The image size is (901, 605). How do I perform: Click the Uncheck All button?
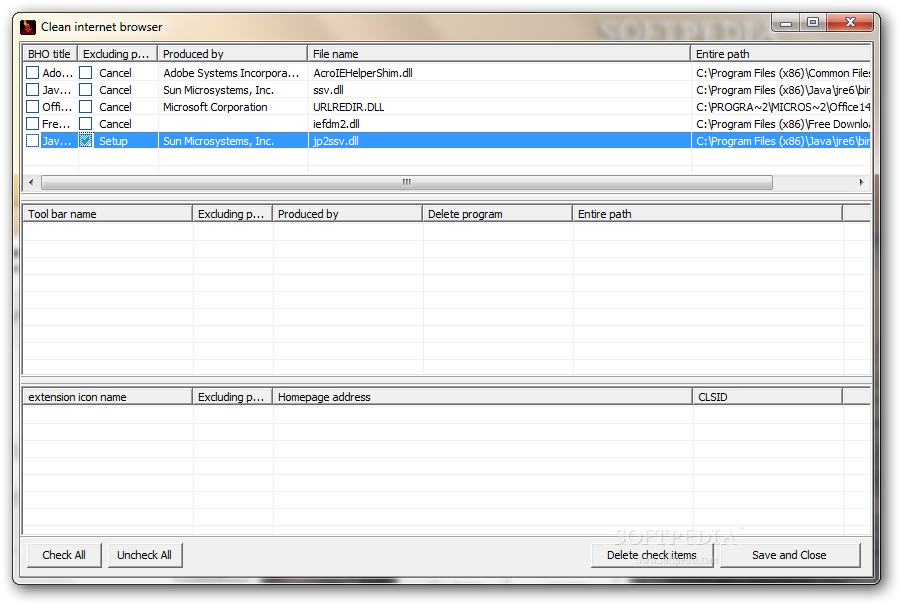pos(145,555)
